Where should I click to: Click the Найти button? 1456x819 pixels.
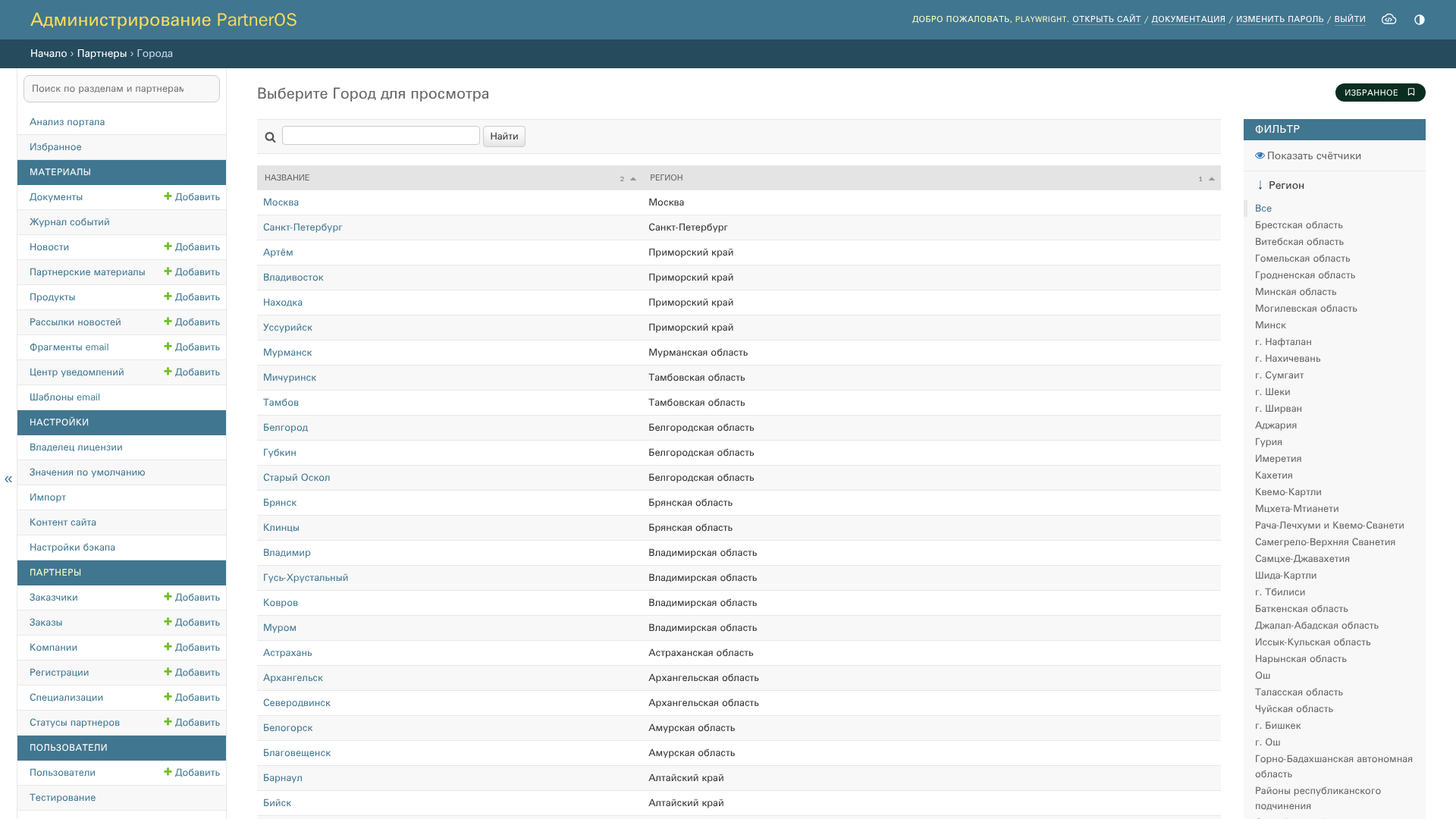[x=504, y=136]
